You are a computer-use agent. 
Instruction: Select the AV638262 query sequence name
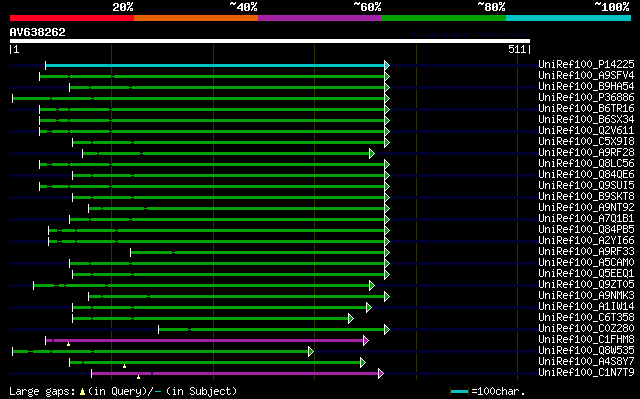[38, 32]
